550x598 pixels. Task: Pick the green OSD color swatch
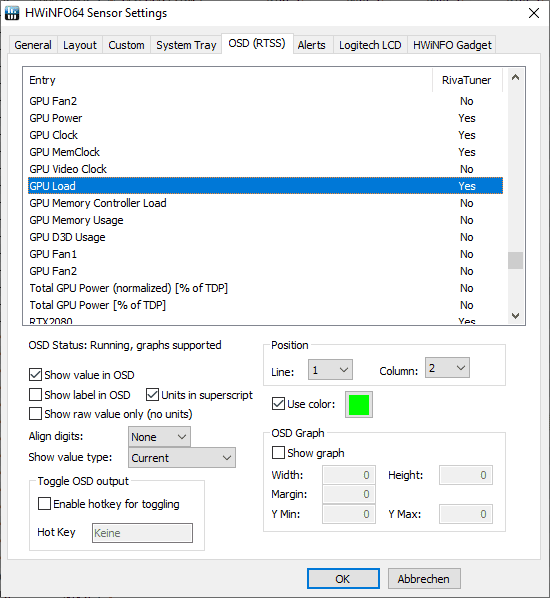pos(359,405)
